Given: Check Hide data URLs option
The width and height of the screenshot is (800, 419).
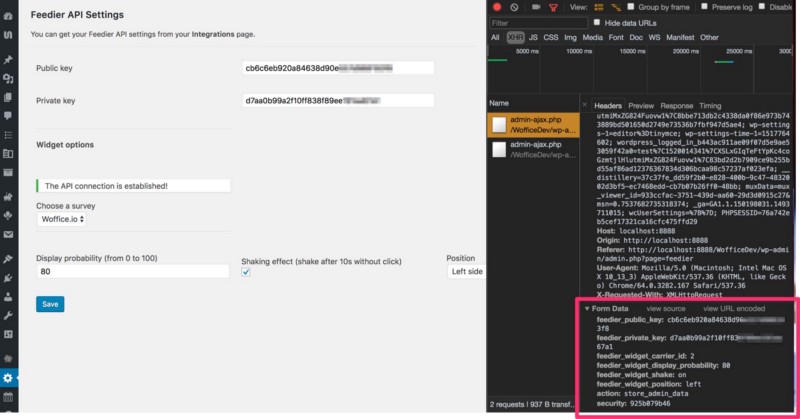Looking at the screenshot, I should [x=597, y=22].
